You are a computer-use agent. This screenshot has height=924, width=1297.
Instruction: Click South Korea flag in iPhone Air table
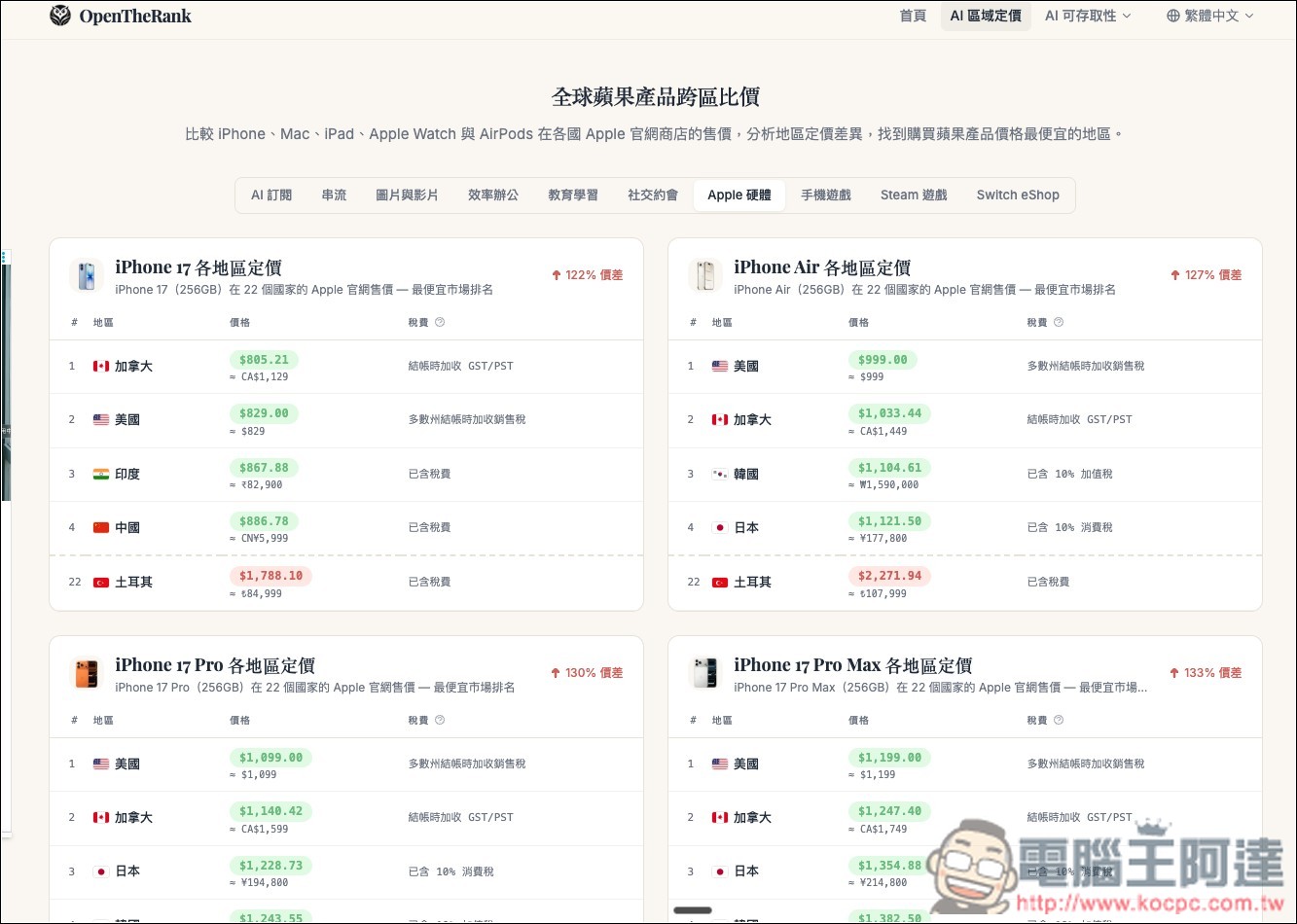point(720,475)
